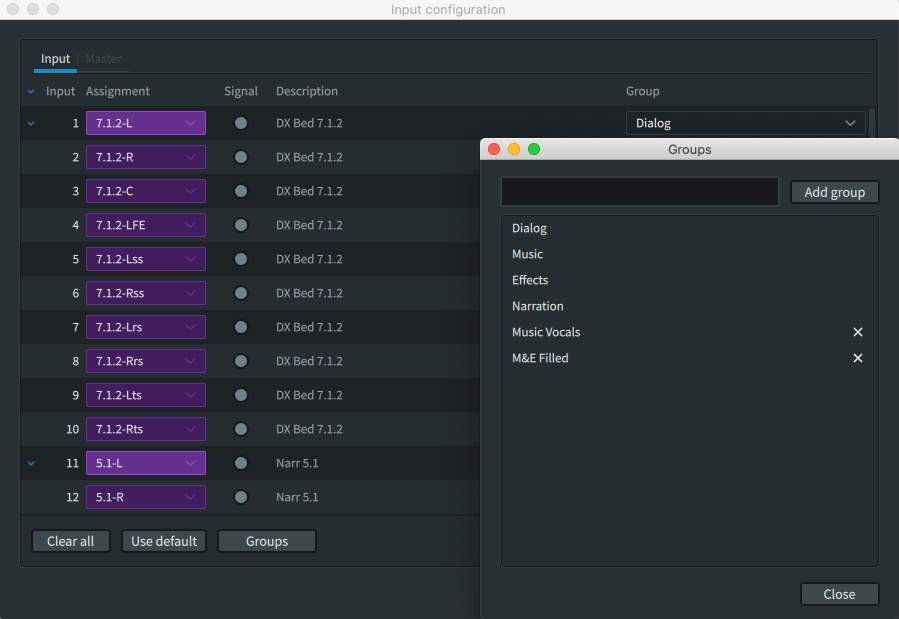Image resolution: width=899 pixels, height=619 pixels.
Task: Click signal indicator for input 1
Action: click(241, 123)
